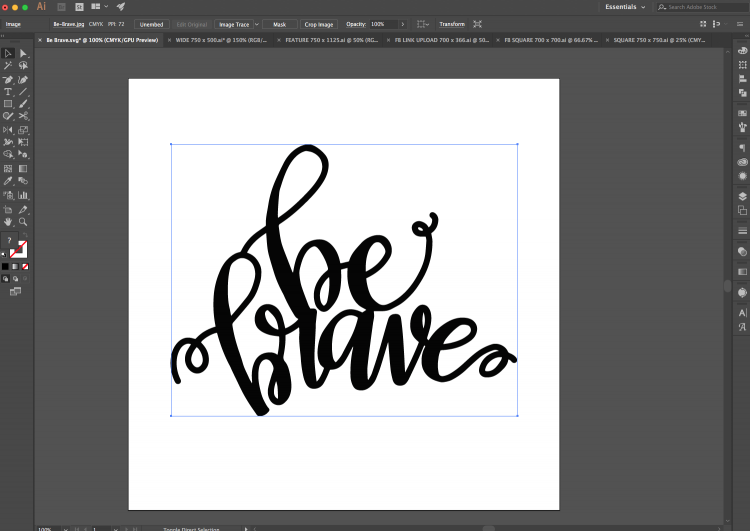Image resolution: width=750 pixels, height=531 pixels.
Task: Open Essentials workspace switcher
Action: [x=625, y=7]
